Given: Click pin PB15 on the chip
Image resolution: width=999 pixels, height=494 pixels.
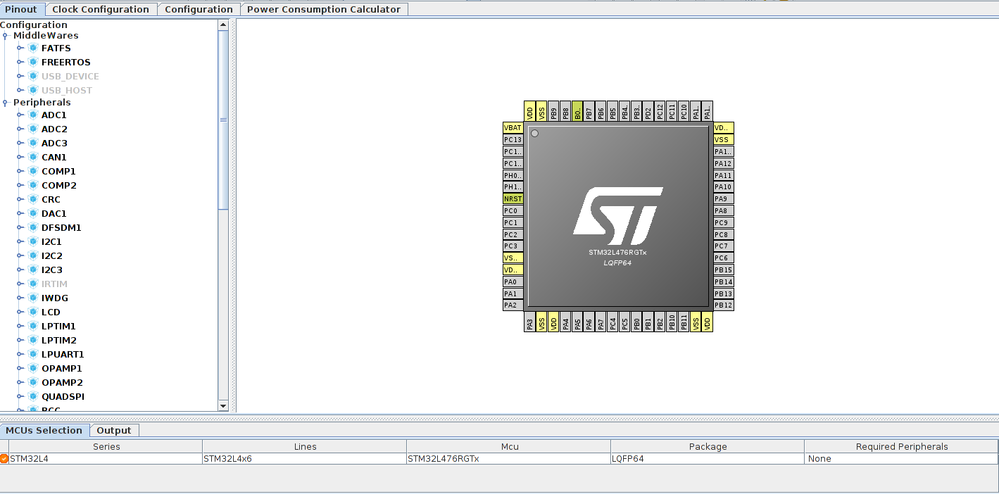Looking at the screenshot, I should (723, 270).
